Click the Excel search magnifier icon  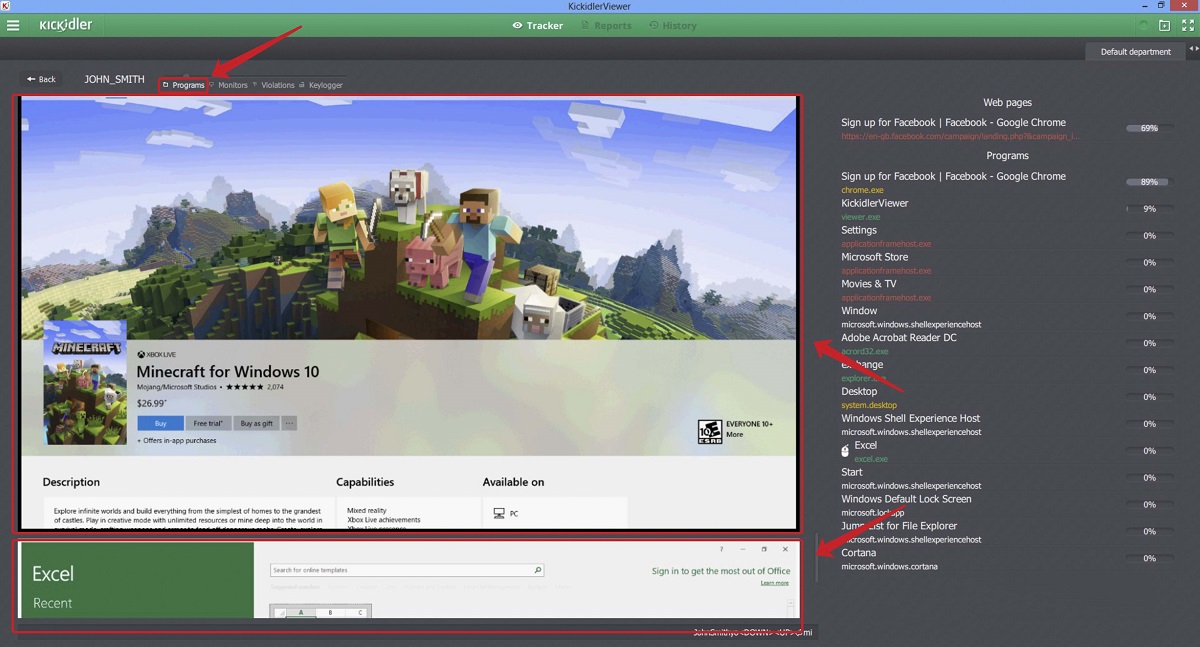(537, 570)
